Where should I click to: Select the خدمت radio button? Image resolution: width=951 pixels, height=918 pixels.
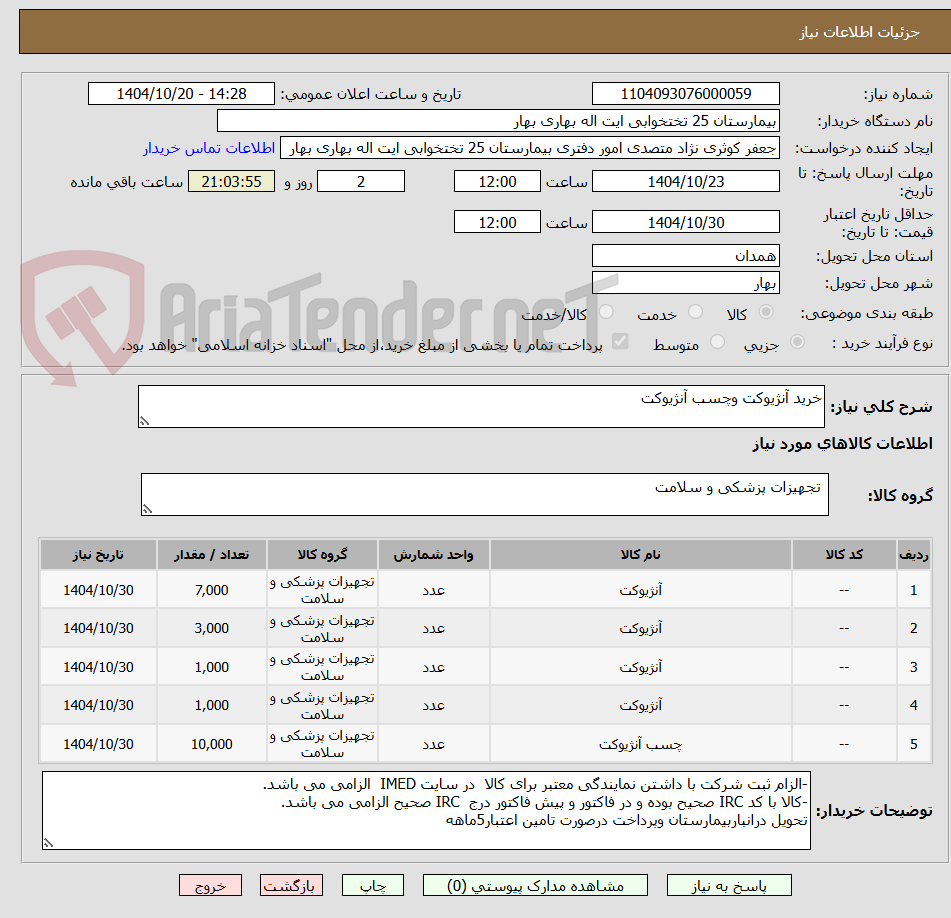pos(695,312)
